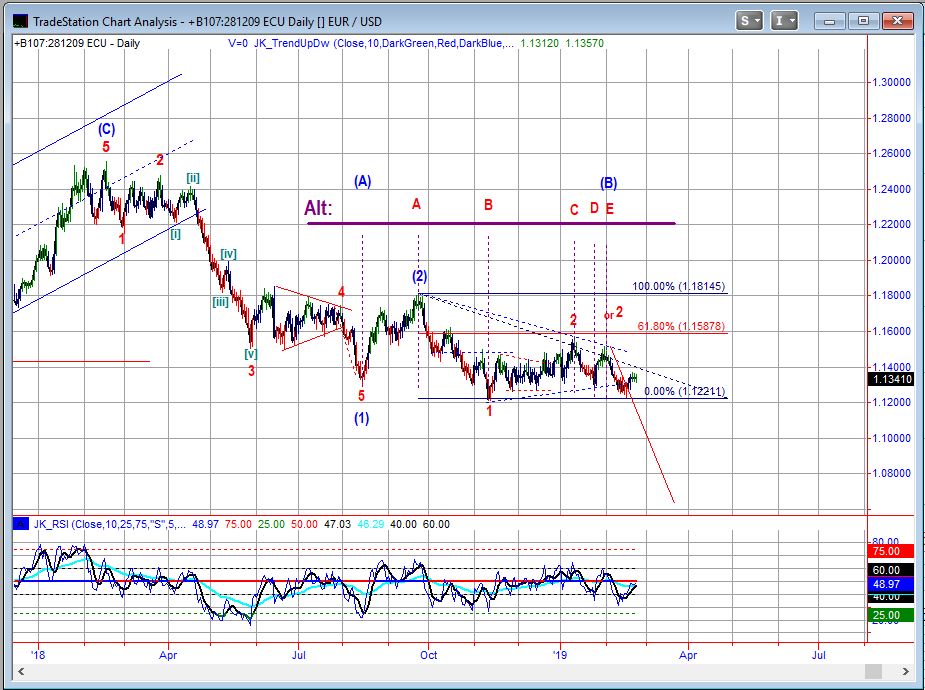This screenshot has width=925, height=690.
Task: Minimize the Chart Analysis window
Action: 829,21
